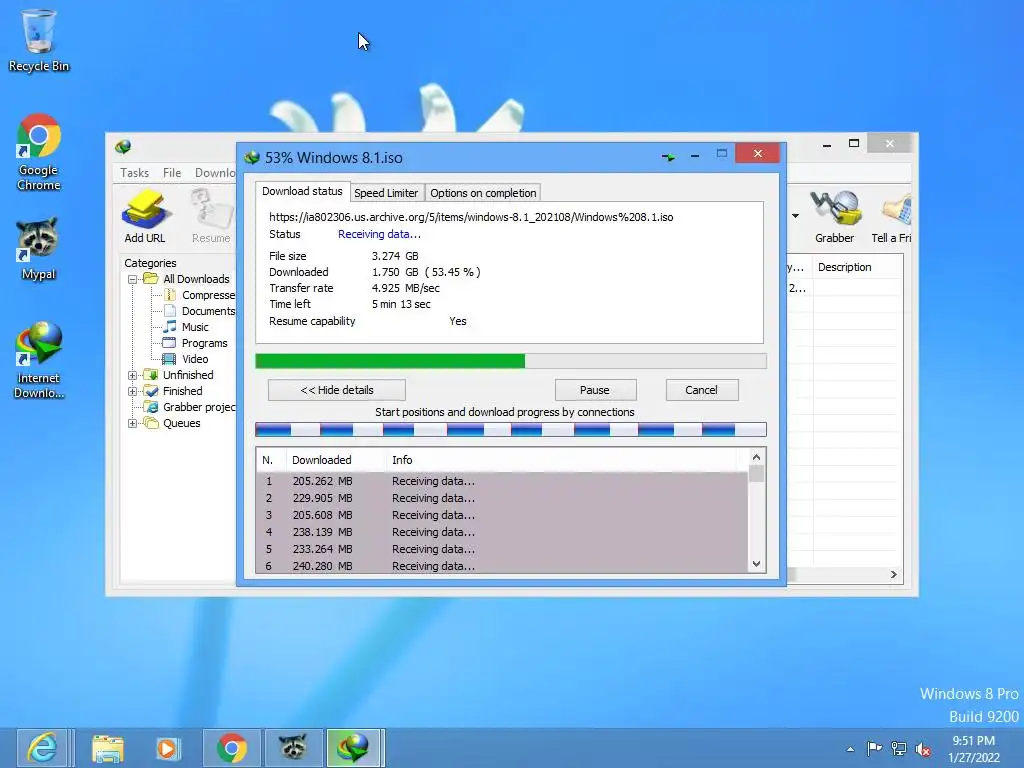
Task: Click the connections list scrollbar thumb
Action: [x=756, y=473]
